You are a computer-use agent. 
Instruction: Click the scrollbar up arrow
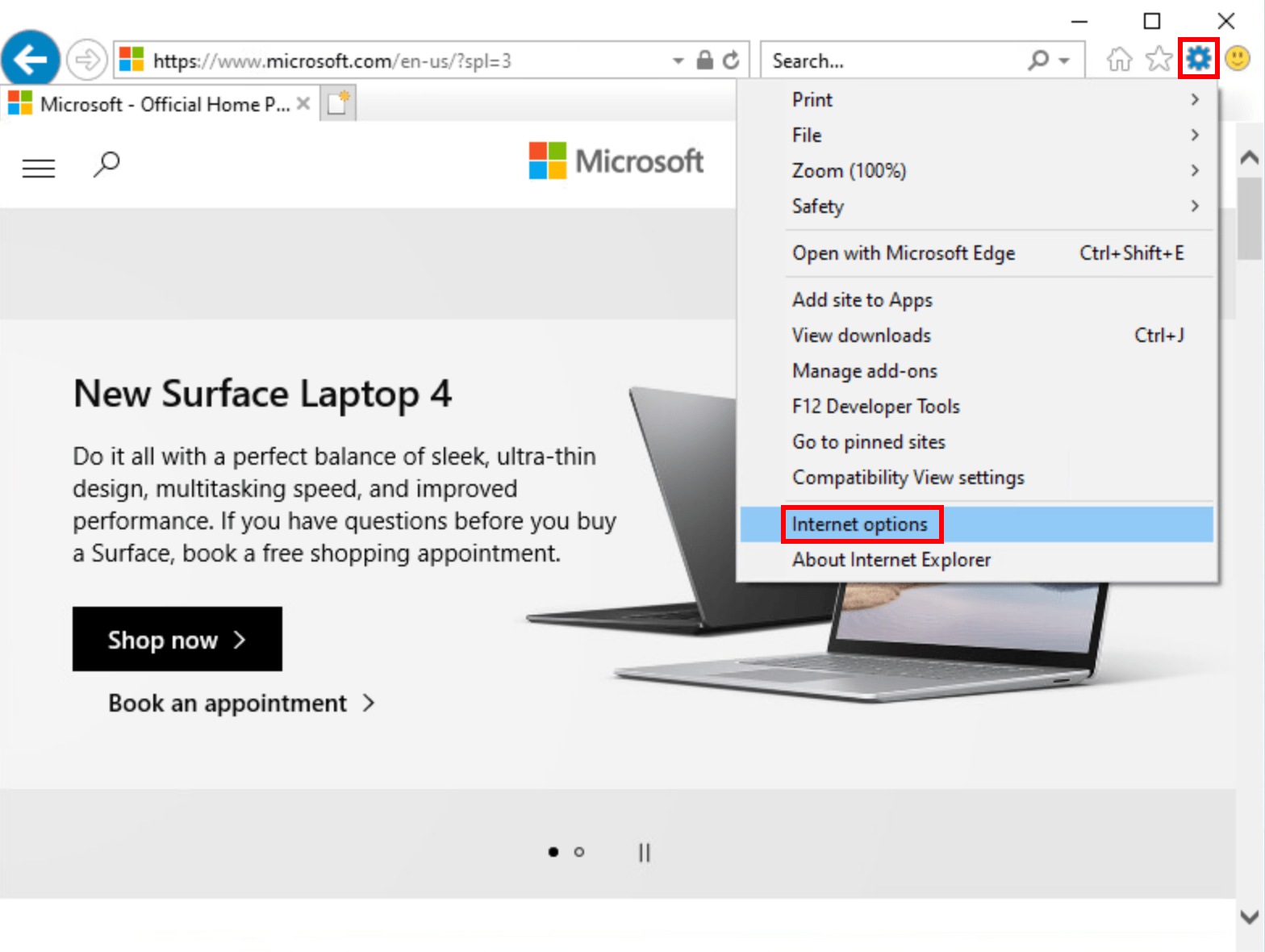[1250, 157]
